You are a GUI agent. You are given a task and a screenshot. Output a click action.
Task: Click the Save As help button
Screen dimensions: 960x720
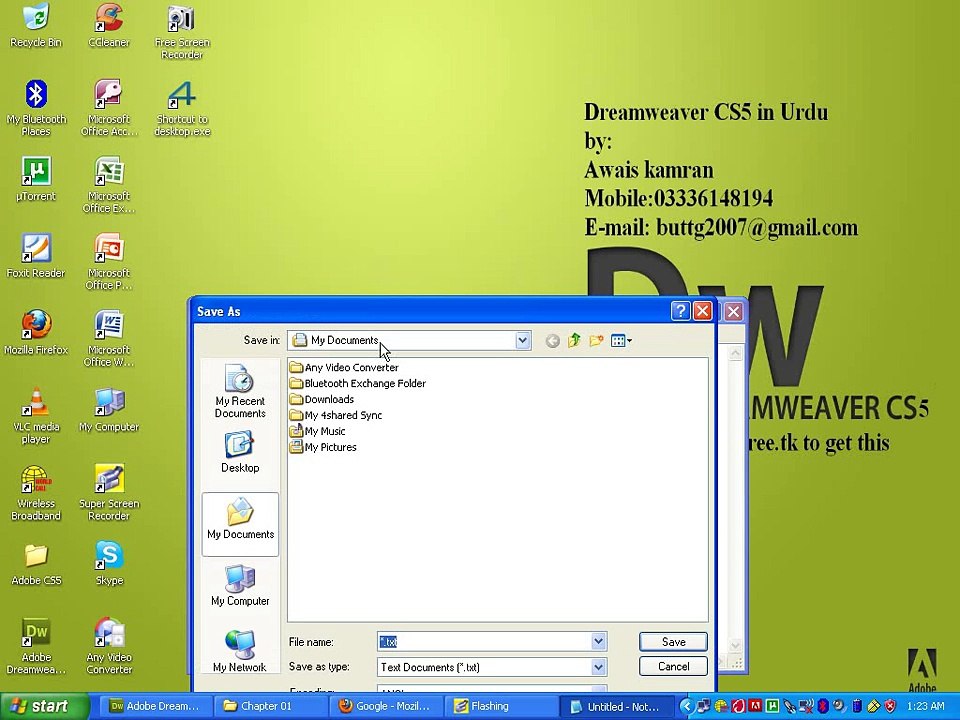tap(681, 311)
